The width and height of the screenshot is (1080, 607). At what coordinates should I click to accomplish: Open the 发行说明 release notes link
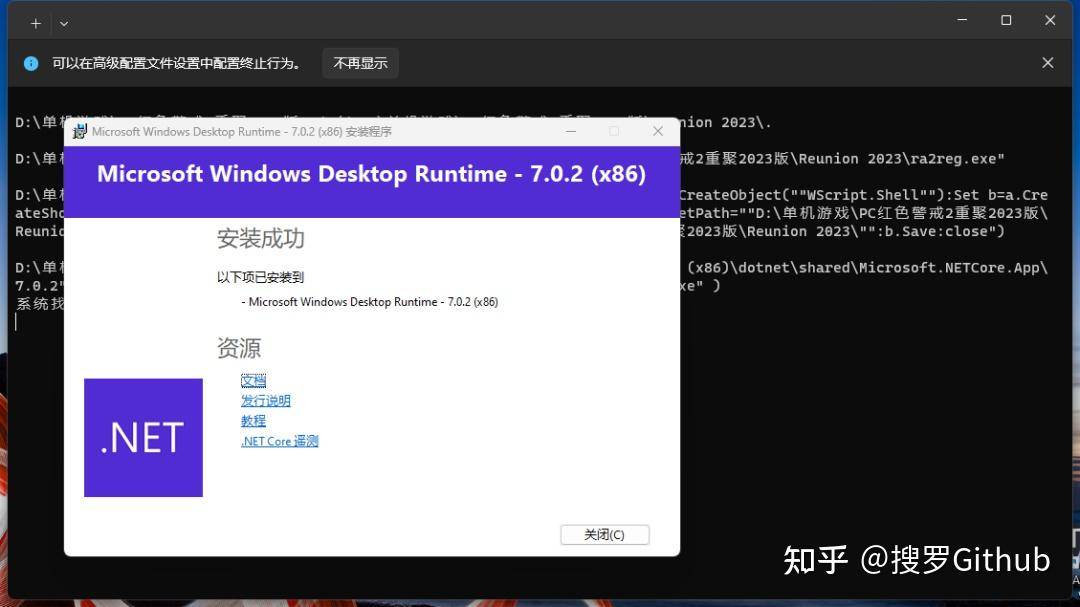tap(266, 400)
